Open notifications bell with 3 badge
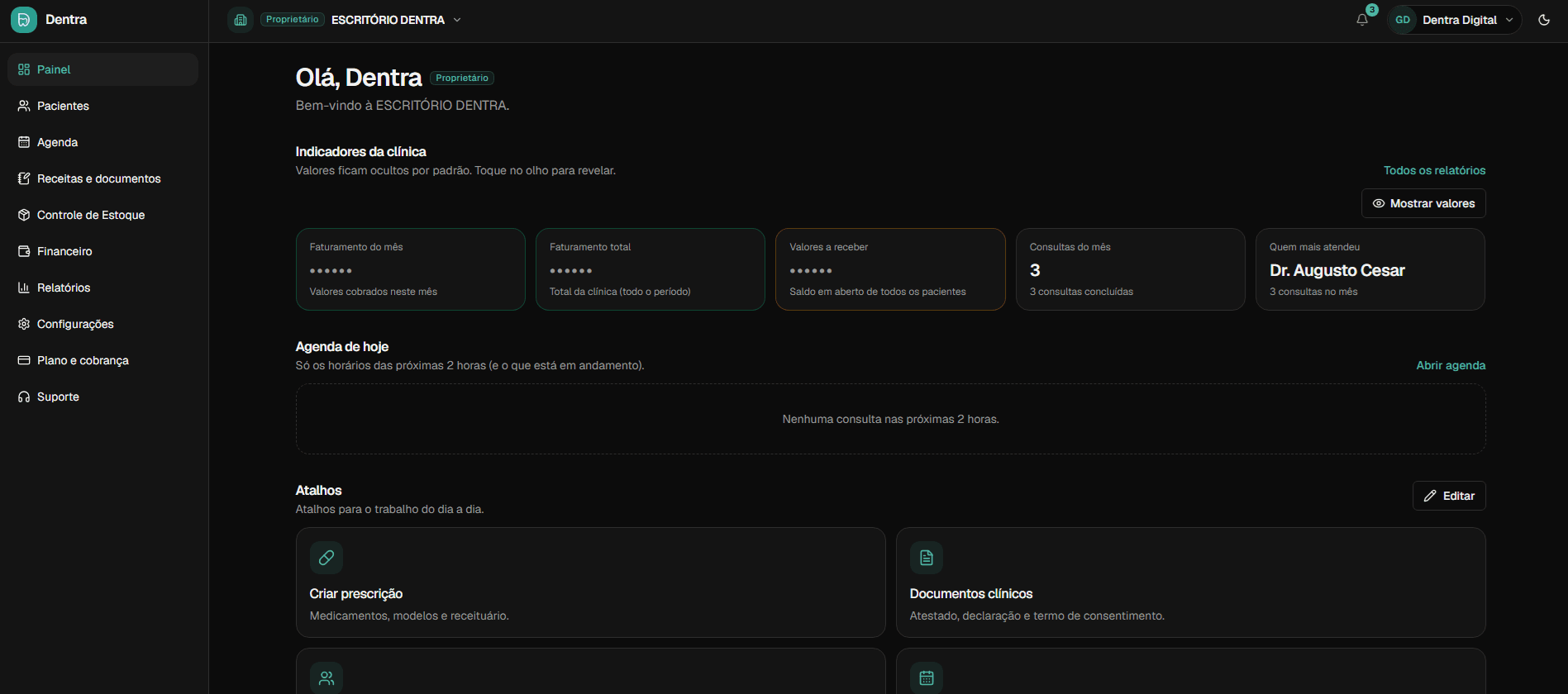The width and height of the screenshot is (1568, 694). coord(1362,20)
